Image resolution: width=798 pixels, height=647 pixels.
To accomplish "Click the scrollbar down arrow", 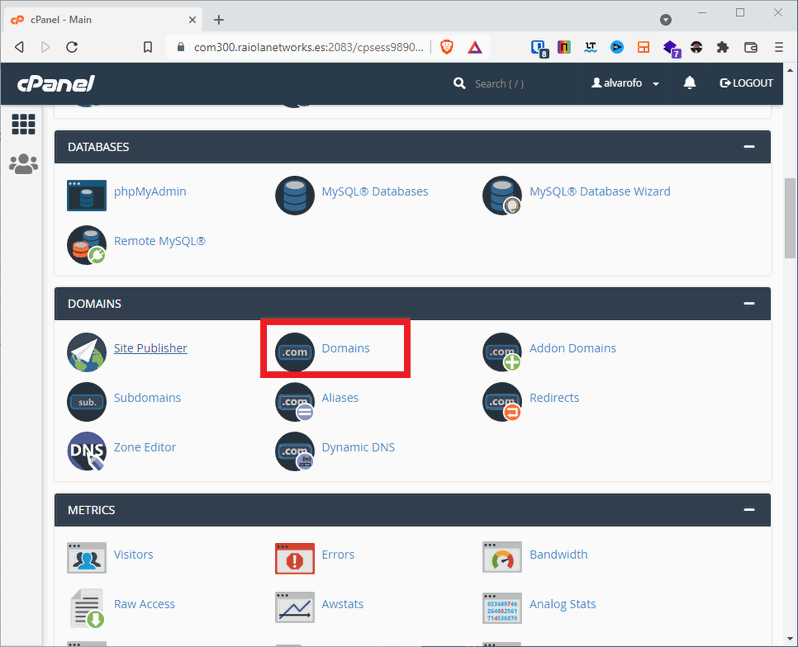I will pyautogui.click(x=790, y=638).
